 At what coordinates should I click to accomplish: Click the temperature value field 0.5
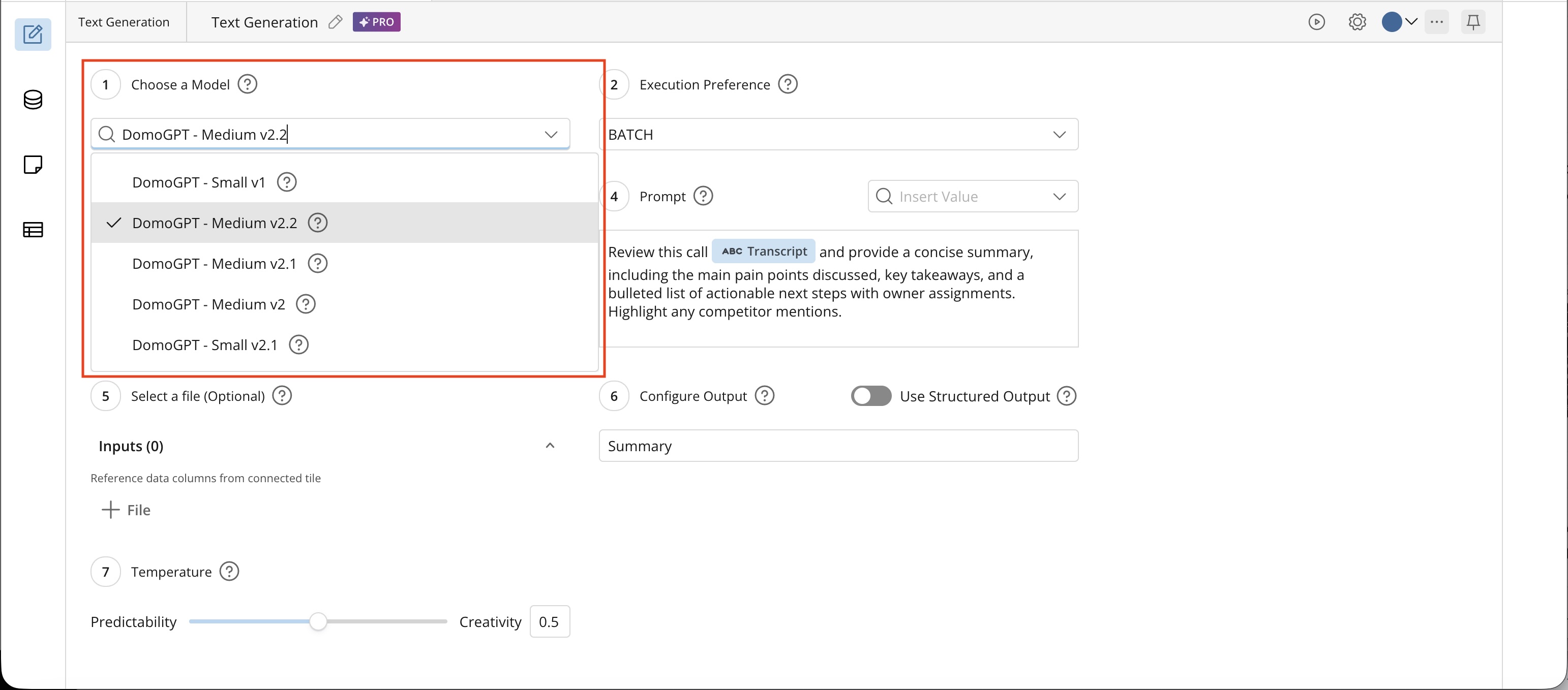click(550, 621)
